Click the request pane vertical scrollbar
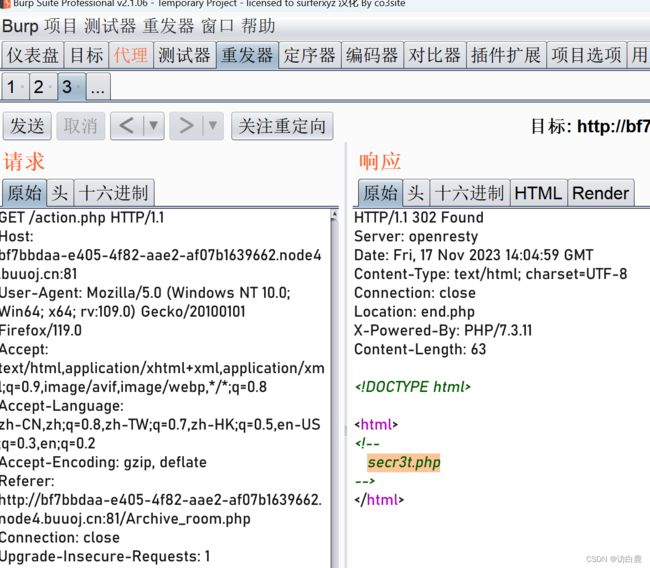Image resolution: width=650 pixels, height=568 pixels. pyautogui.click(x=334, y=388)
